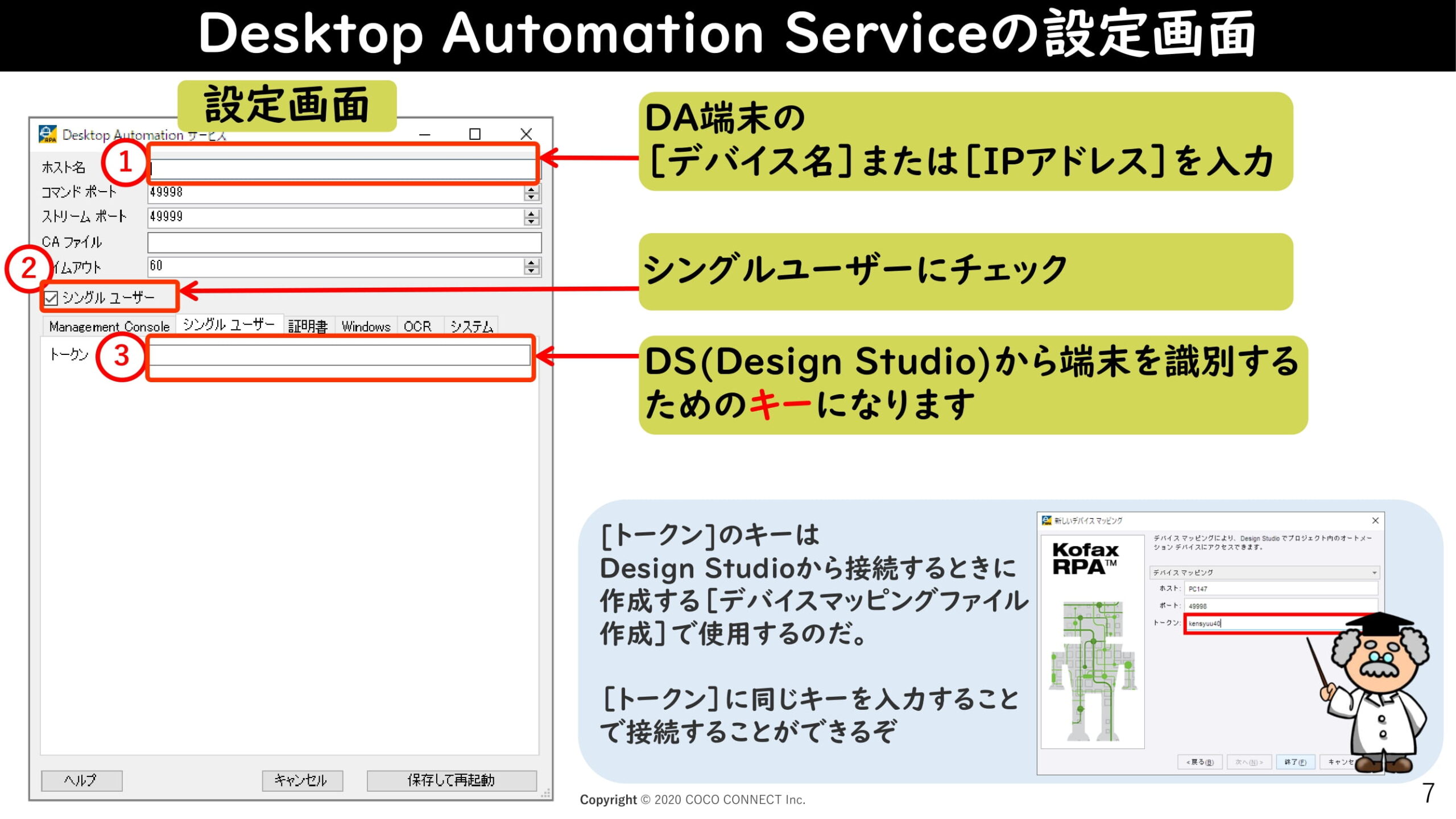Decrease the timeout value with down arrow
This screenshot has height=819, width=1456.
[x=532, y=271]
